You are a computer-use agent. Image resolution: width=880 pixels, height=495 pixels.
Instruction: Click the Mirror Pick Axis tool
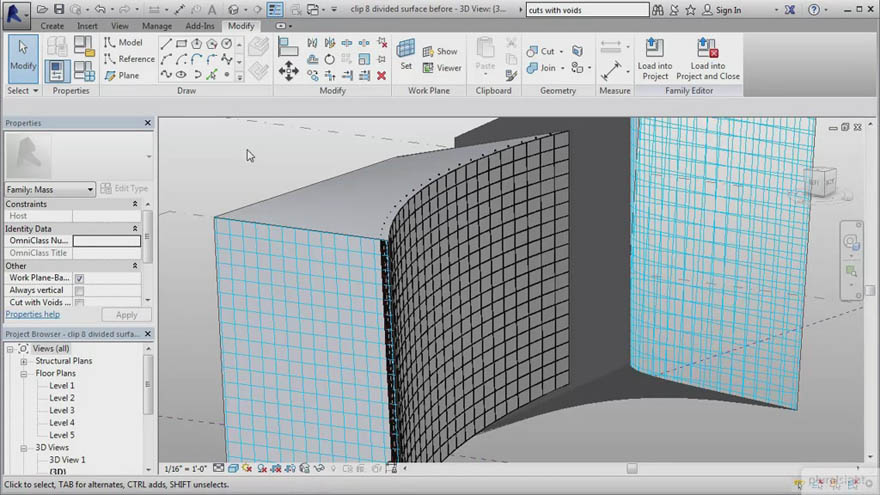(313, 43)
